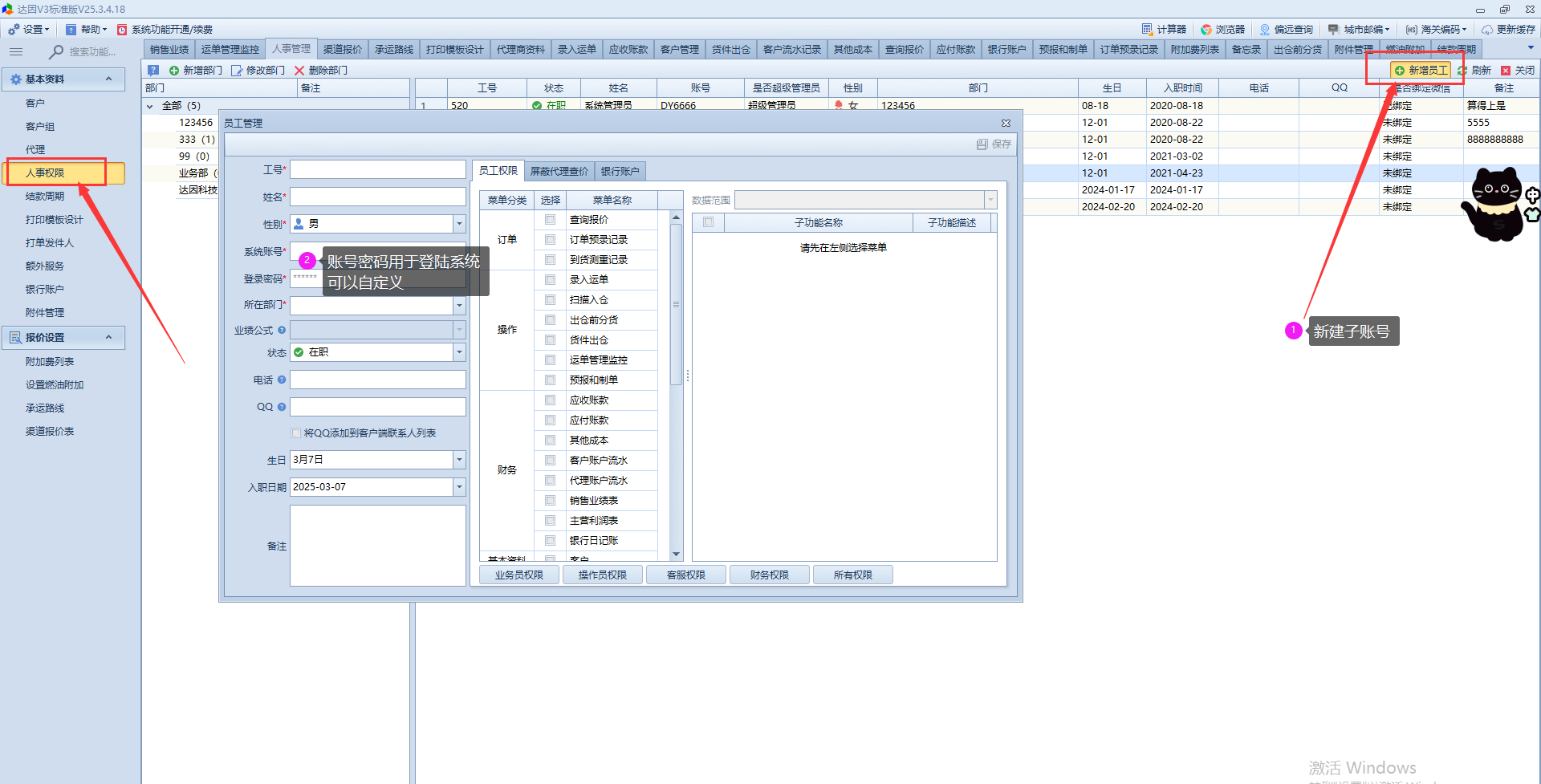Open the 性别 gender dropdown

click(x=459, y=225)
